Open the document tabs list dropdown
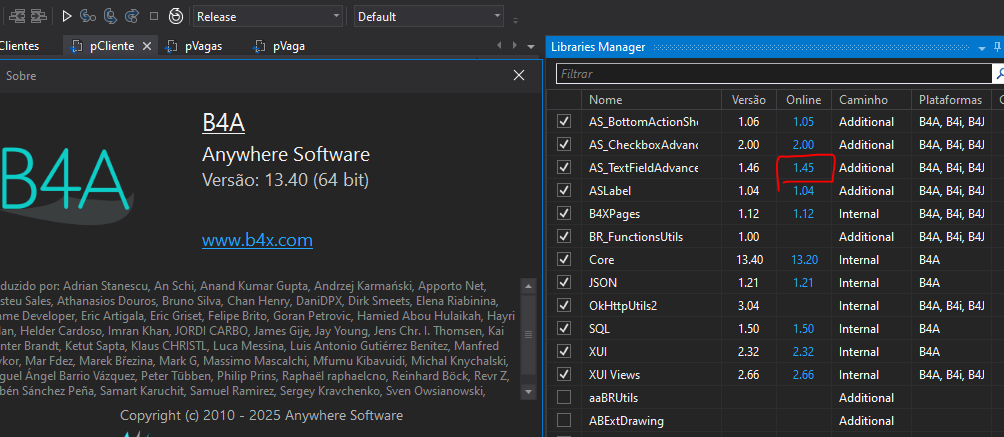 coord(530,47)
